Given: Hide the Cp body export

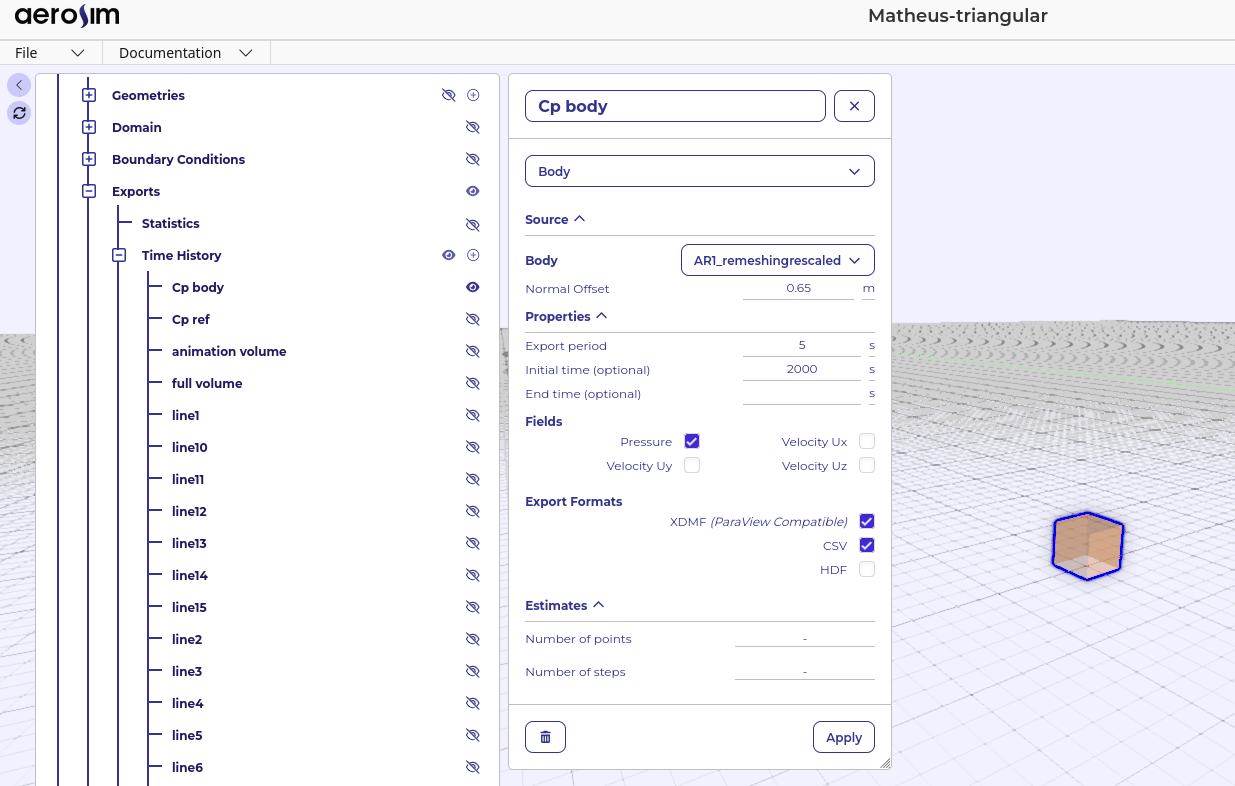Looking at the screenshot, I should [x=473, y=287].
